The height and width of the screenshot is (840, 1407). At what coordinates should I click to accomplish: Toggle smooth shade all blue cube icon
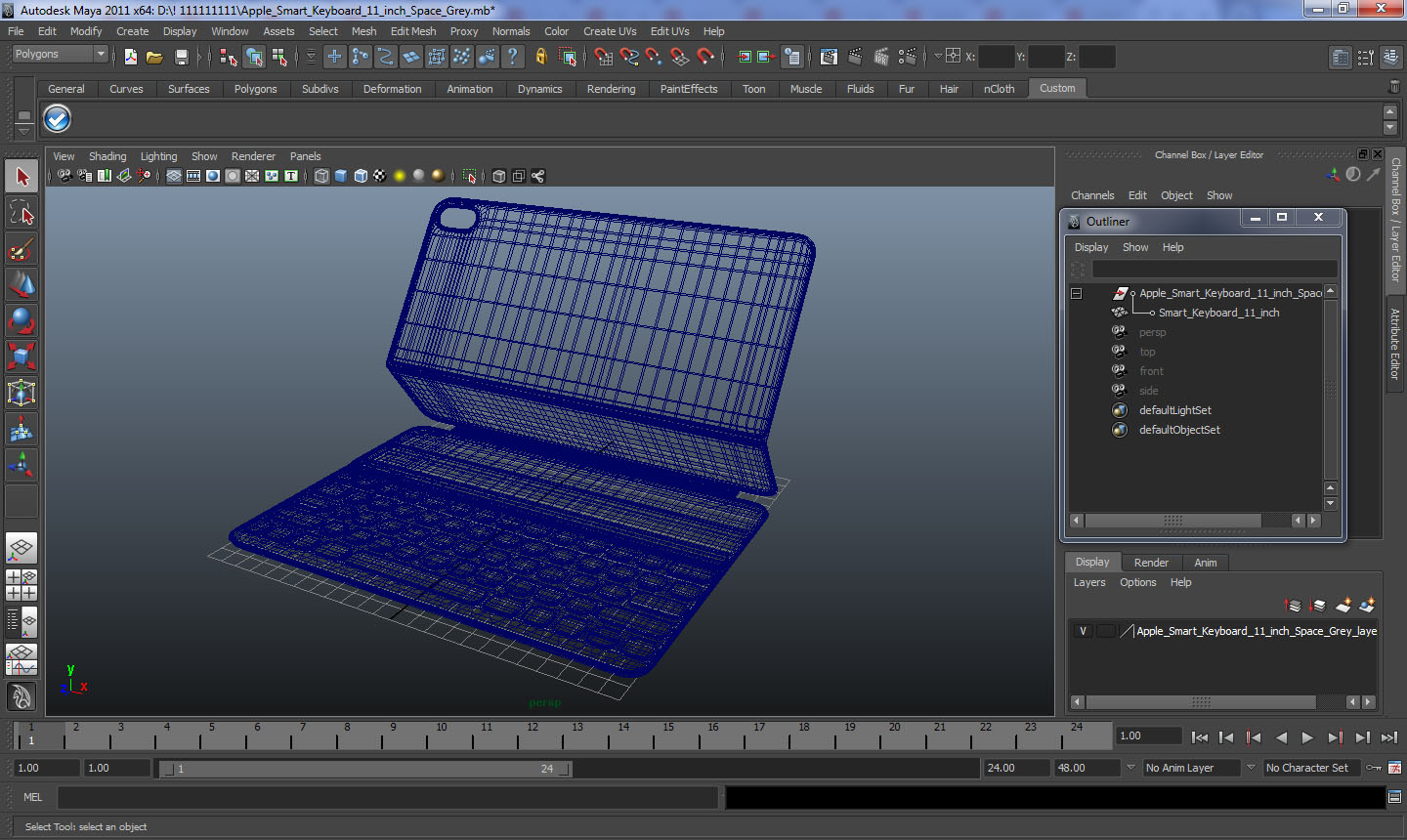(x=341, y=176)
